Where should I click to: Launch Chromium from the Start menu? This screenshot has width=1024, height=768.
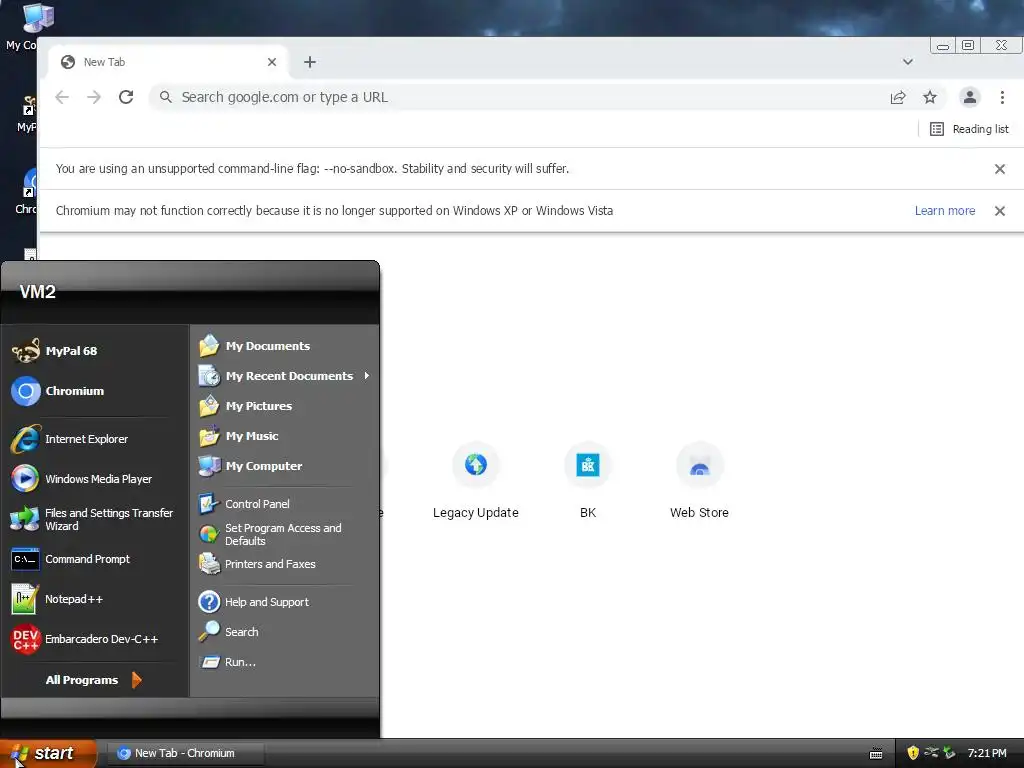95,391
